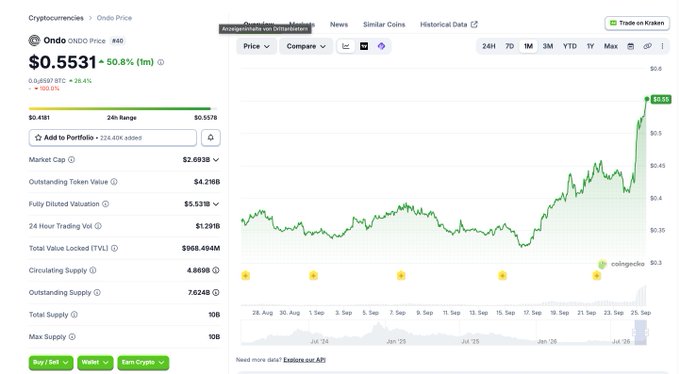Click the #40 rank badge
Viewport: 680px width, 374px height.
coord(118,41)
